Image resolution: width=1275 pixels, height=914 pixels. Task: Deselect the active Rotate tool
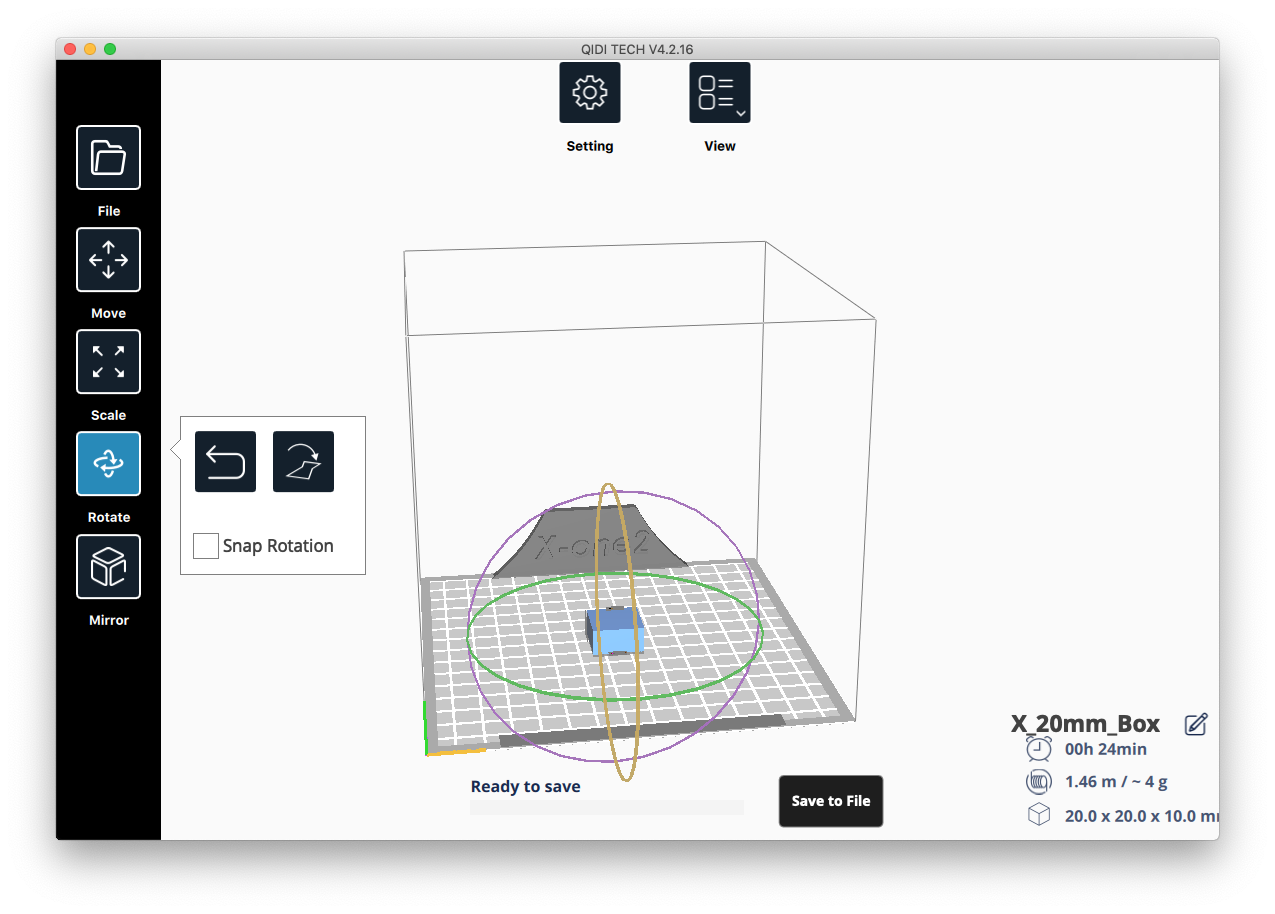click(x=108, y=464)
